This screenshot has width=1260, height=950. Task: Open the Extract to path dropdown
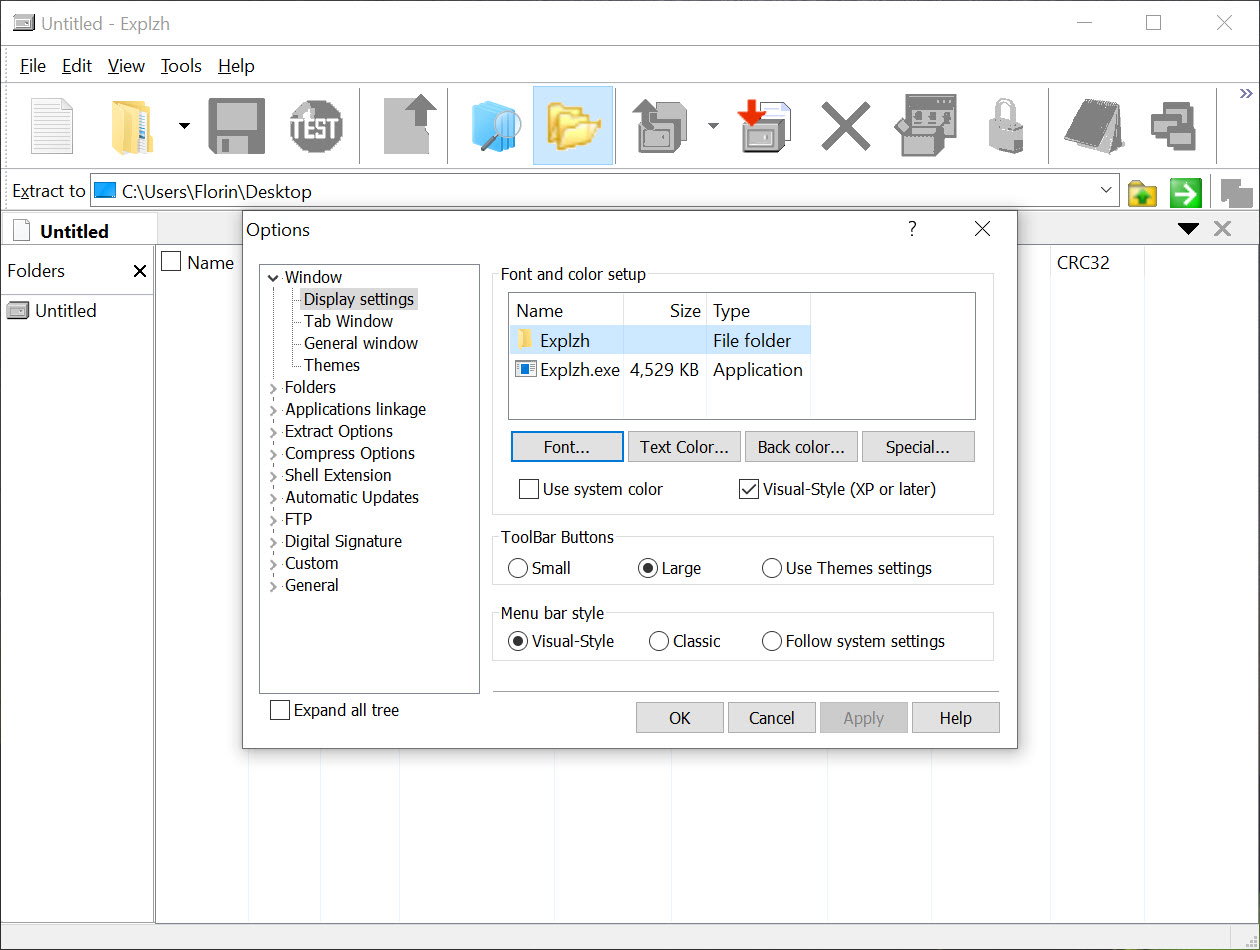[1106, 191]
